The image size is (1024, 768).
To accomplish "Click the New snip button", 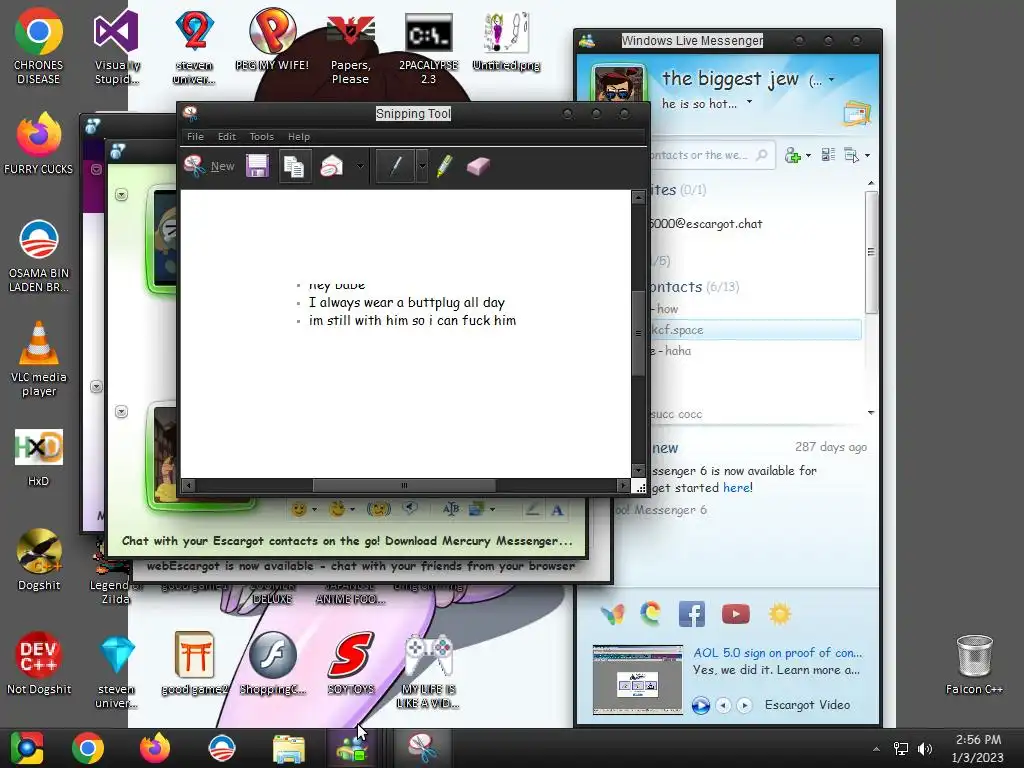I will [209, 166].
